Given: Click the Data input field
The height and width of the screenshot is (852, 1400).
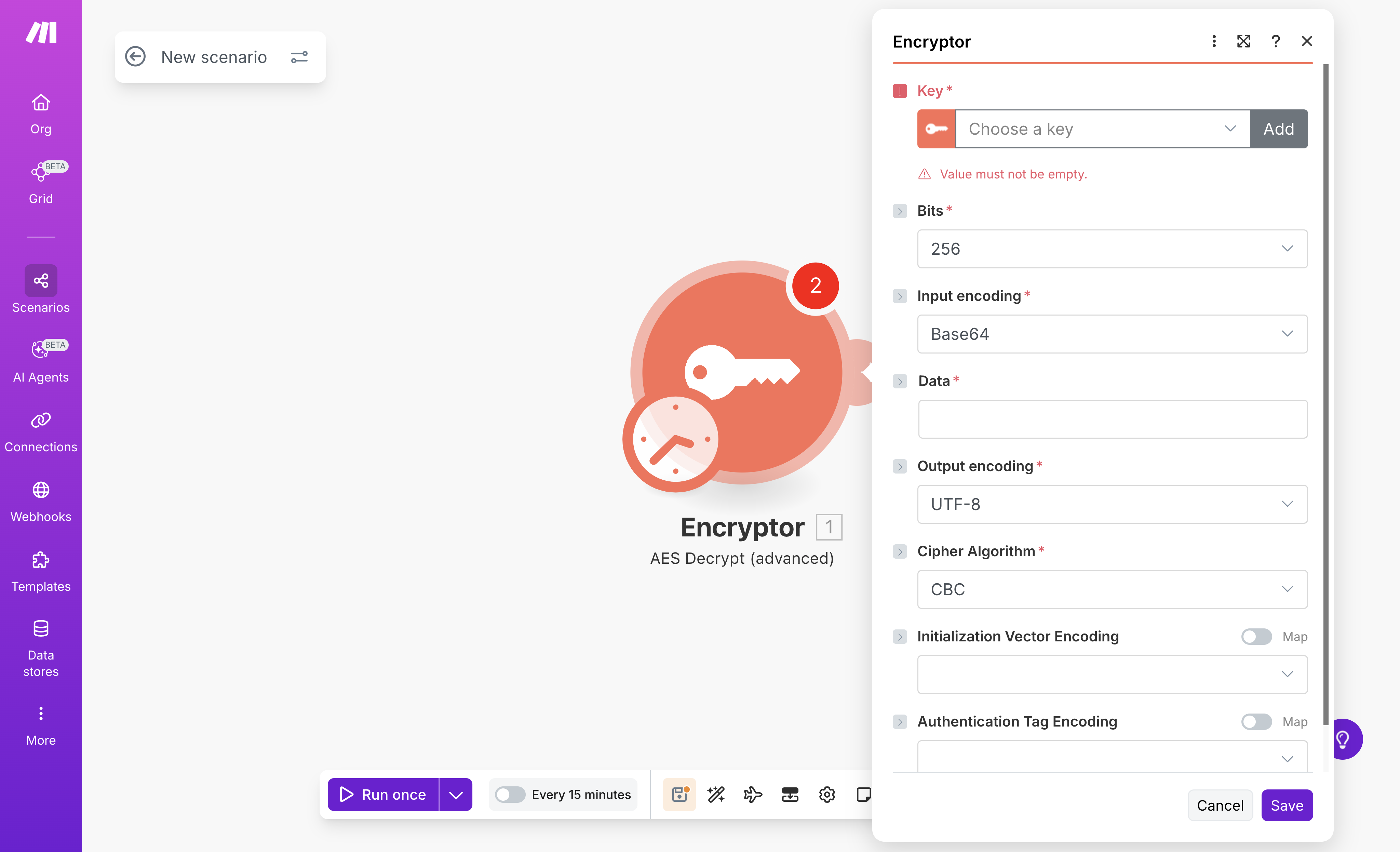Looking at the screenshot, I should (x=1112, y=419).
